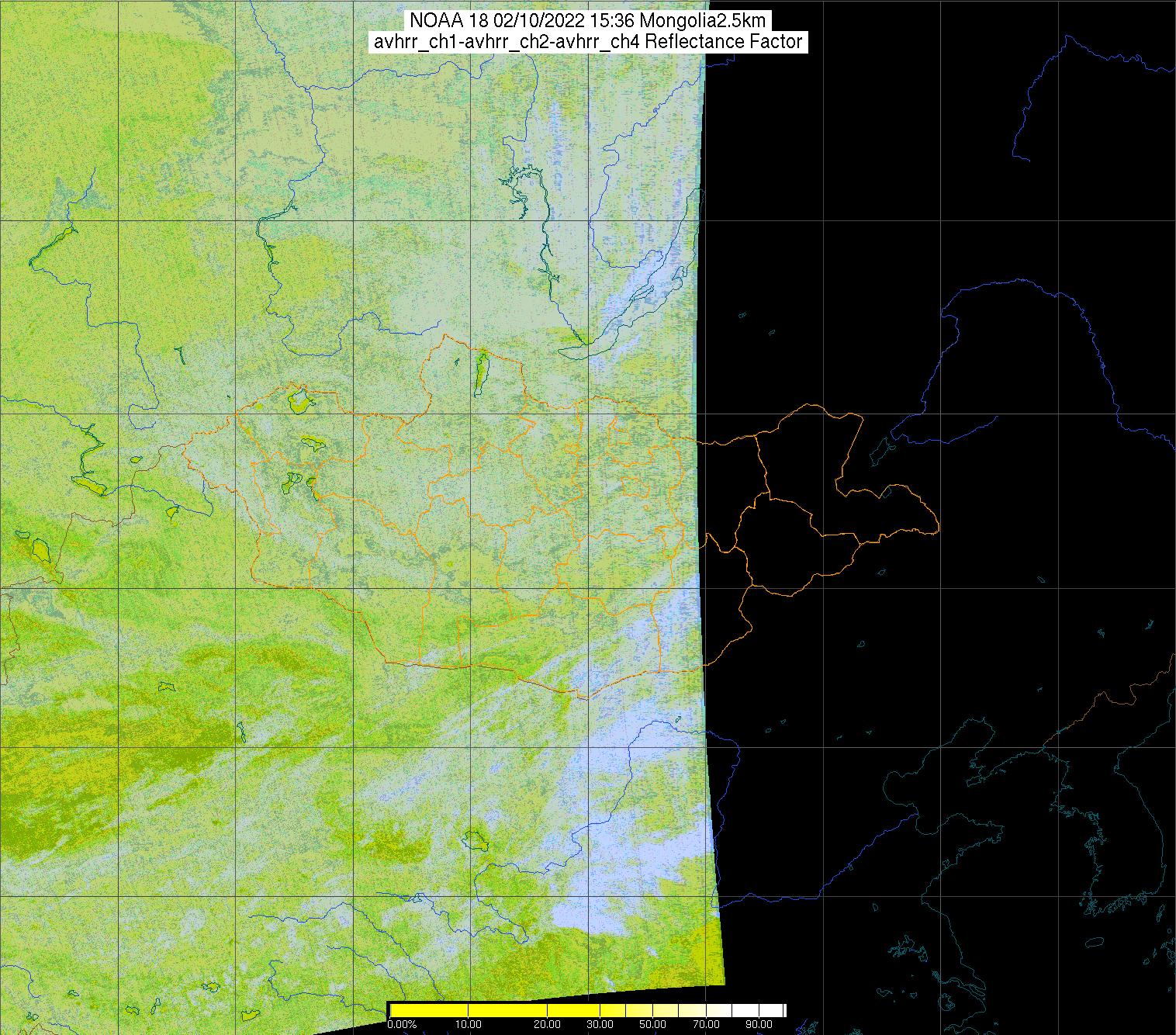This screenshot has height=1035, width=1176.
Task: Click the reflectance colorbar's yellow-to-white gradient
Action: [587, 1010]
